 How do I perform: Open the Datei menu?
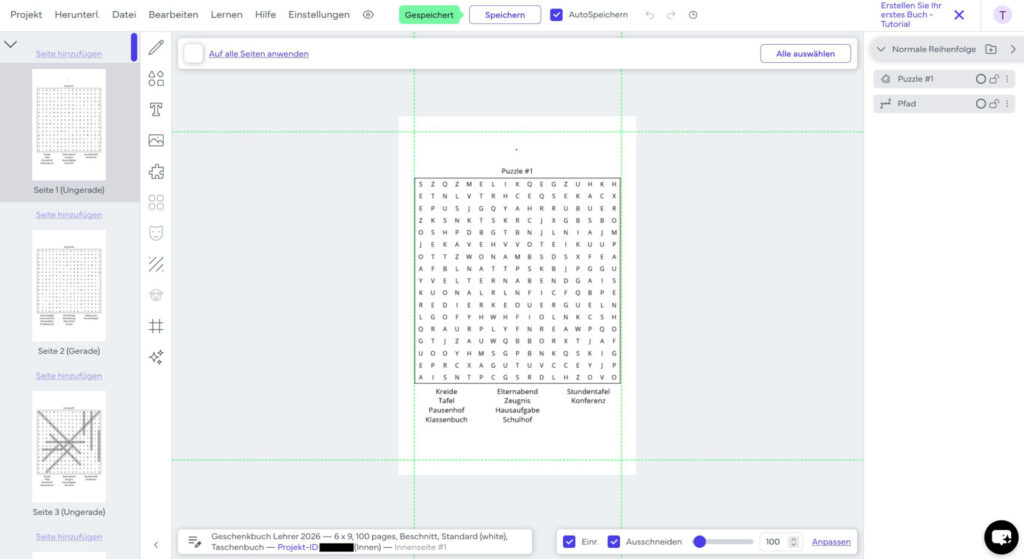(124, 14)
